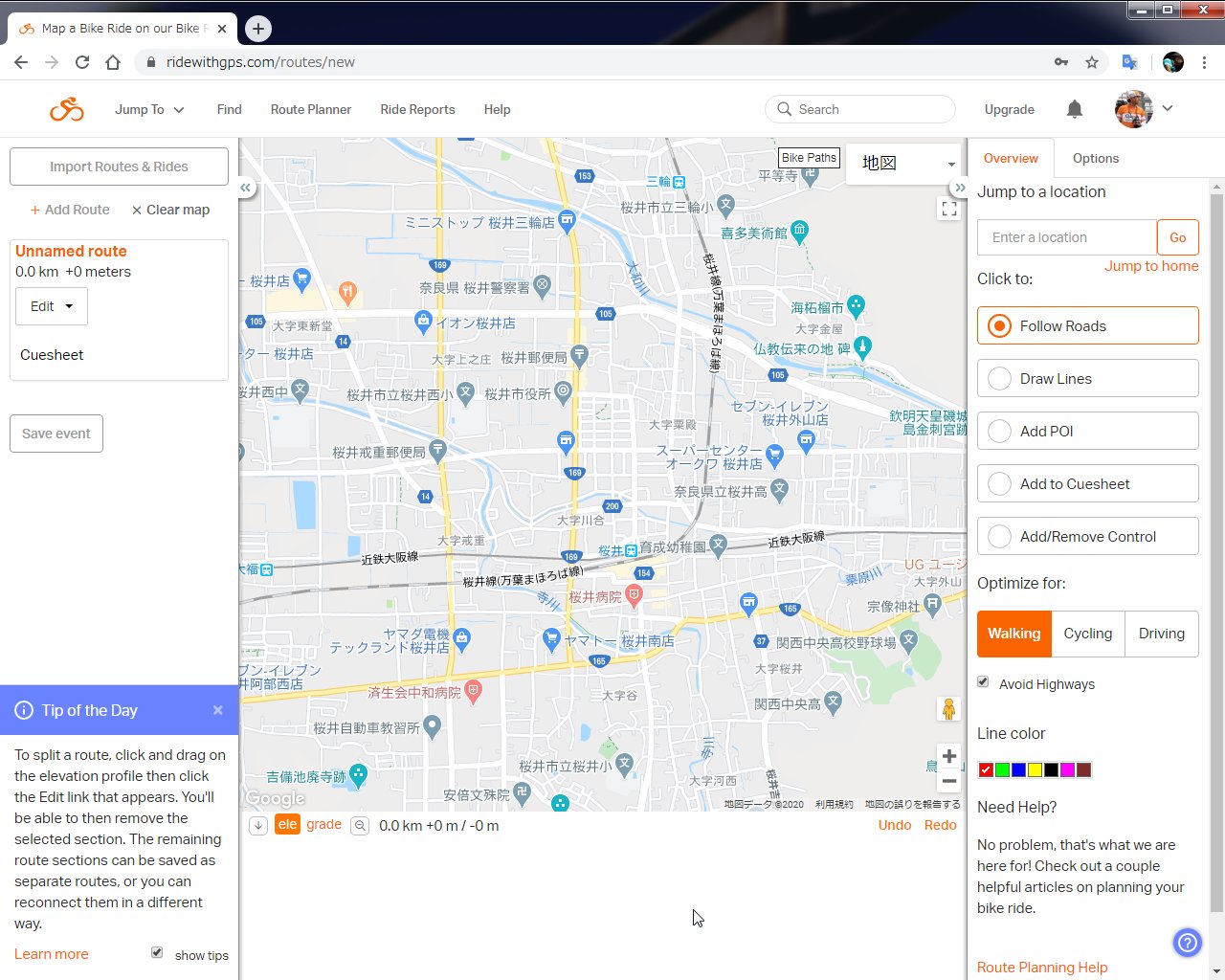Toggle the Avoid Highways checkbox
This screenshot has width=1225, height=980.
[x=983, y=682]
